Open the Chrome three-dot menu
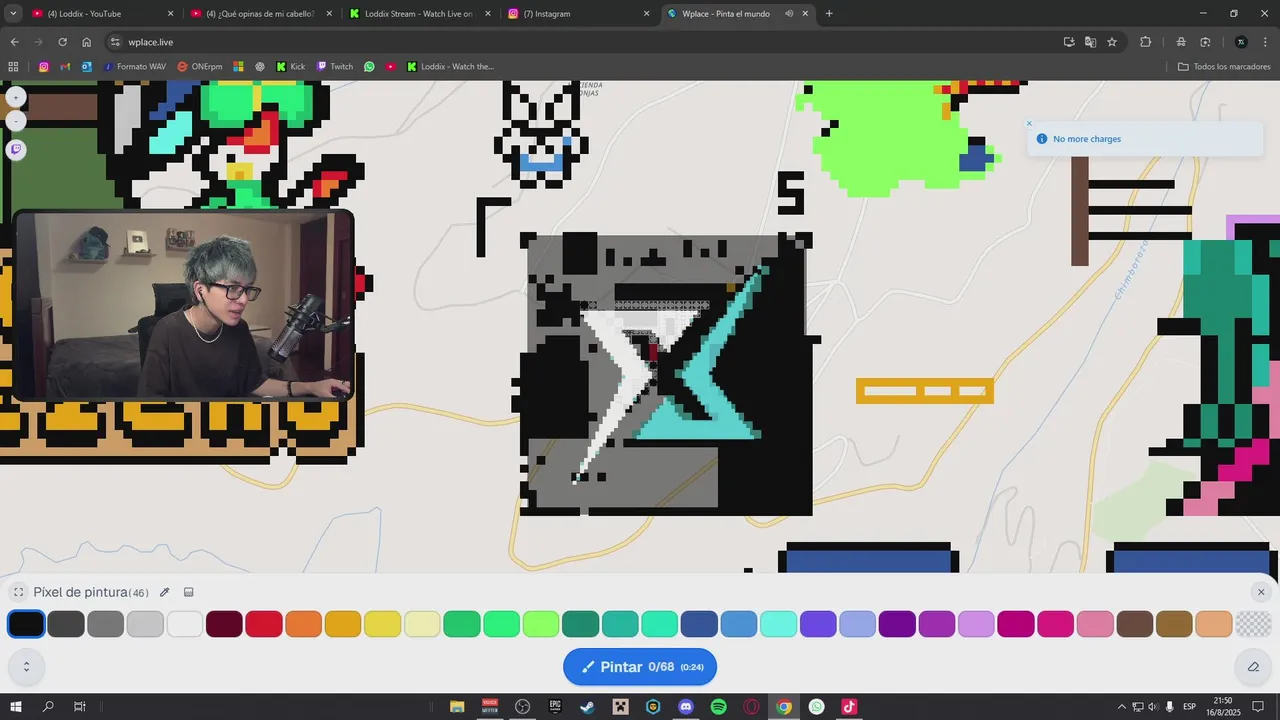The width and height of the screenshot is (1280, 720). coord(1265,42)
